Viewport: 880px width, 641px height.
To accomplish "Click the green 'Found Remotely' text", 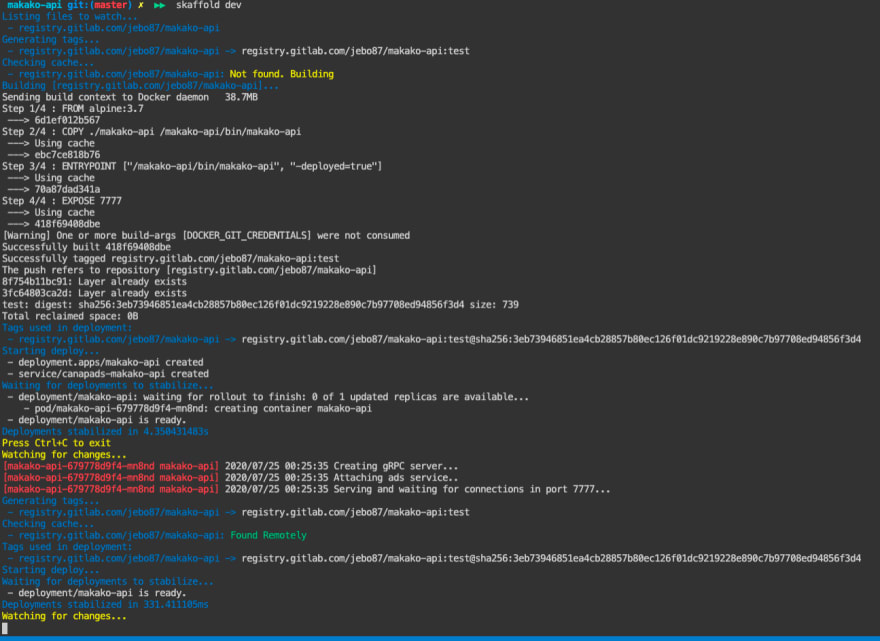I will [x=268, y=535].
